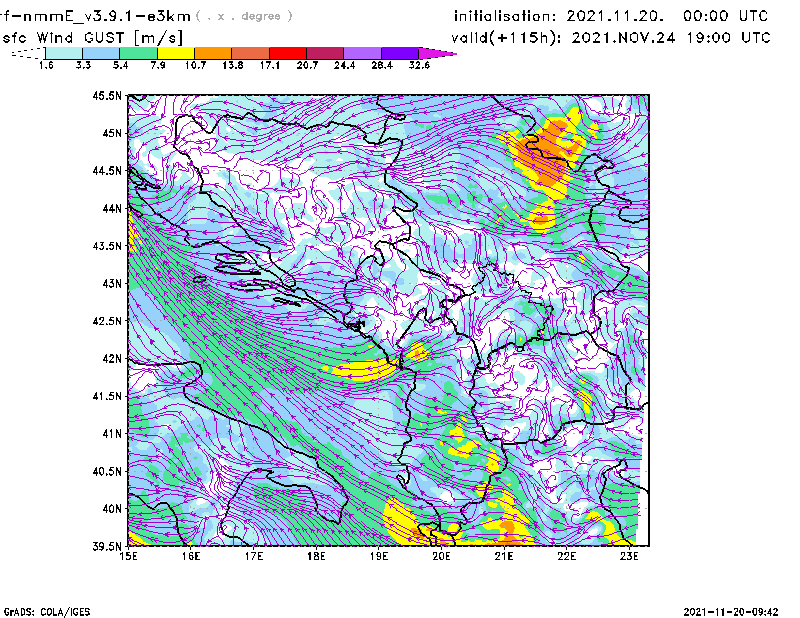Image resolution: width=800 pixels, height=618 pixels.
Task: Click latitude label 44N
Action: [112, 208]
